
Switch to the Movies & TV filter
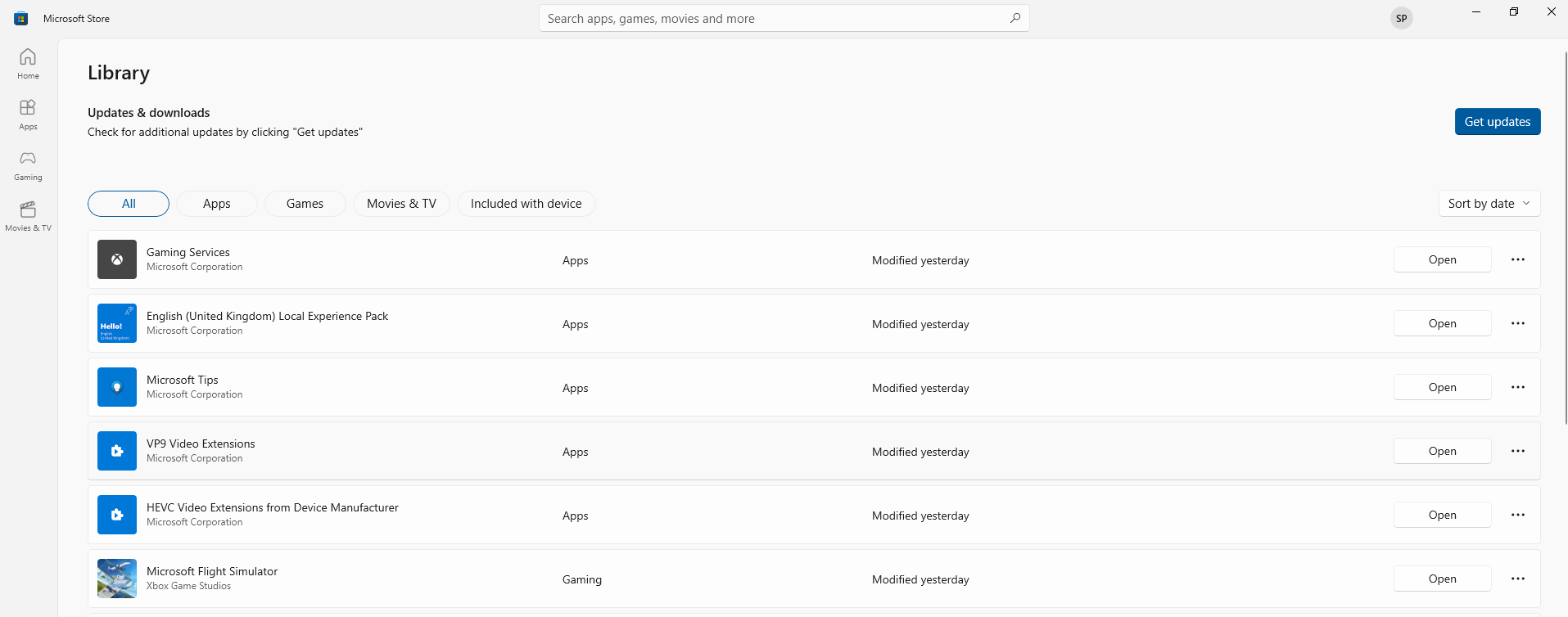[401, 204]
